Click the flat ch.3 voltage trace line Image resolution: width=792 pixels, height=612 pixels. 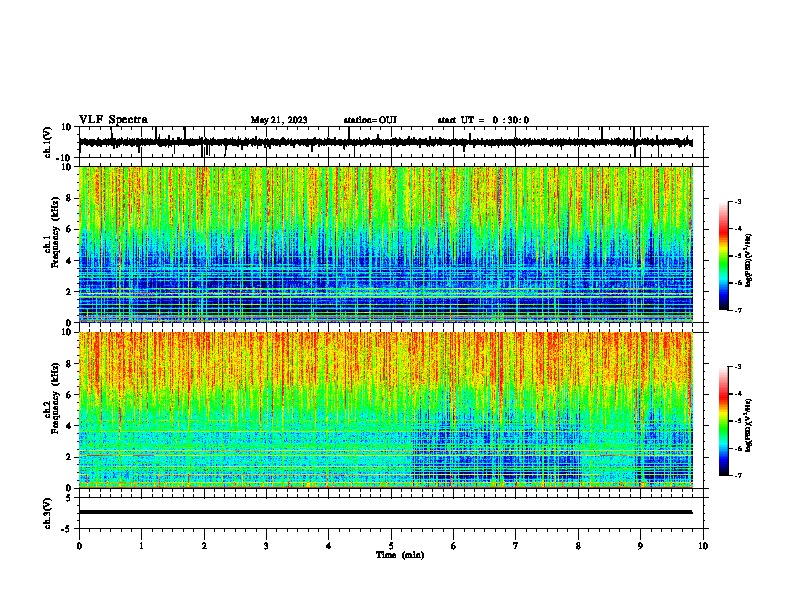pyautogui.click(x=385, y=512)
